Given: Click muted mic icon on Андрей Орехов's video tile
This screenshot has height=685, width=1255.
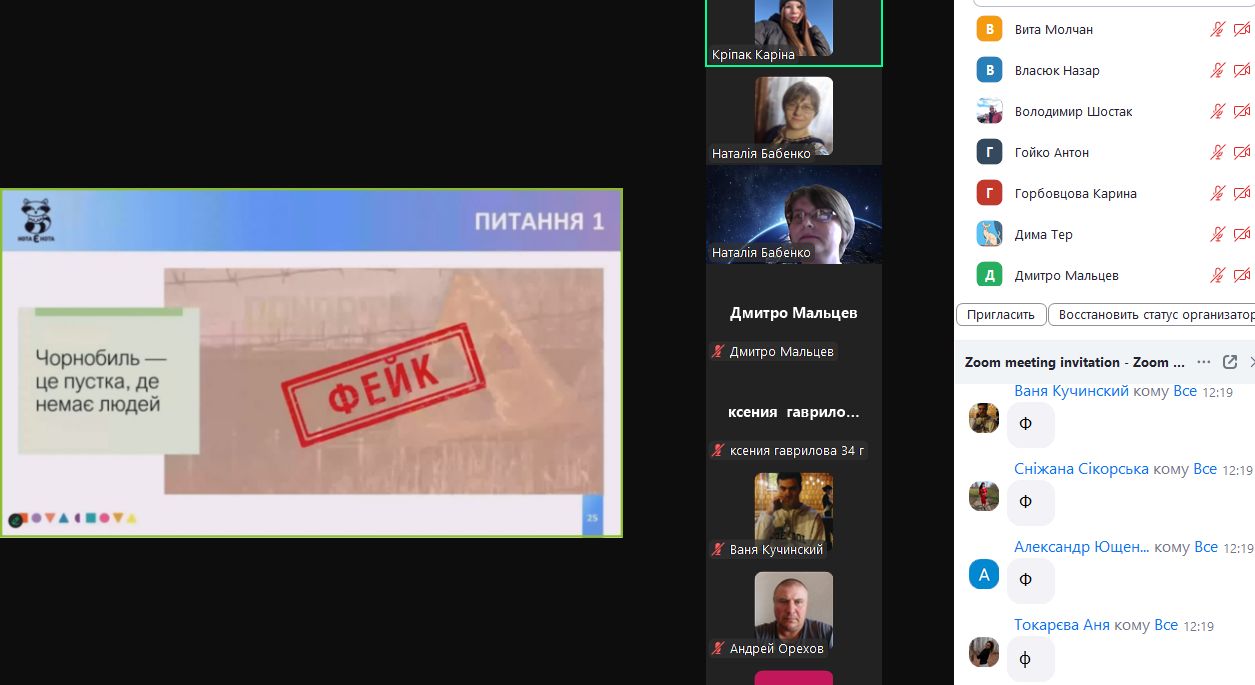Looking at the screenshot, I should 717,648.
